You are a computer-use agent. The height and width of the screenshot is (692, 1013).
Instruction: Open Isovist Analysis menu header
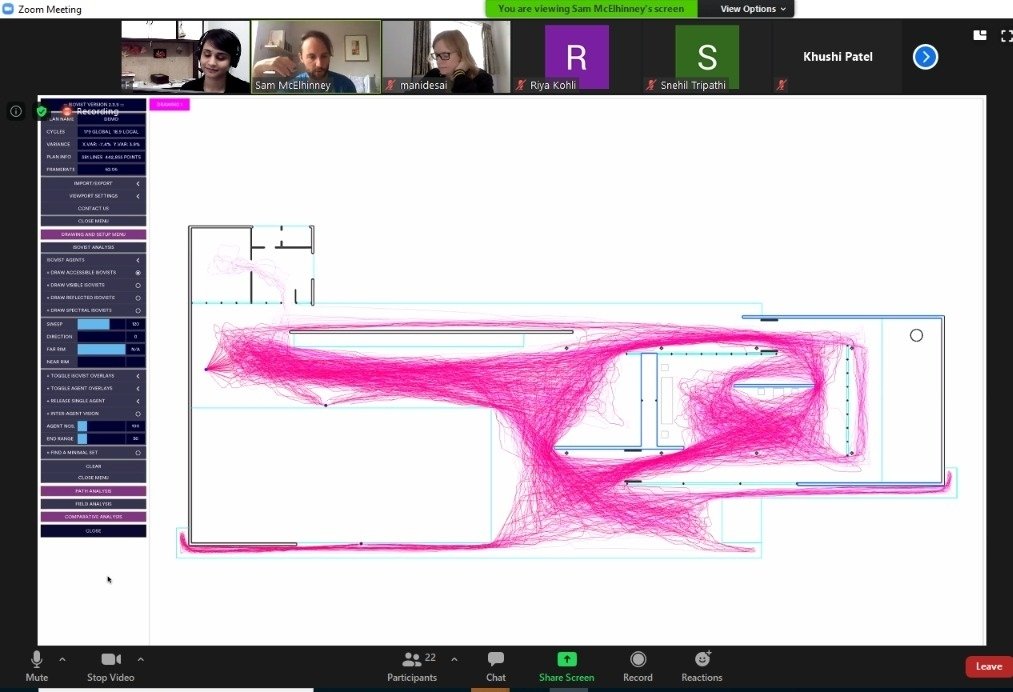[93, 247]
